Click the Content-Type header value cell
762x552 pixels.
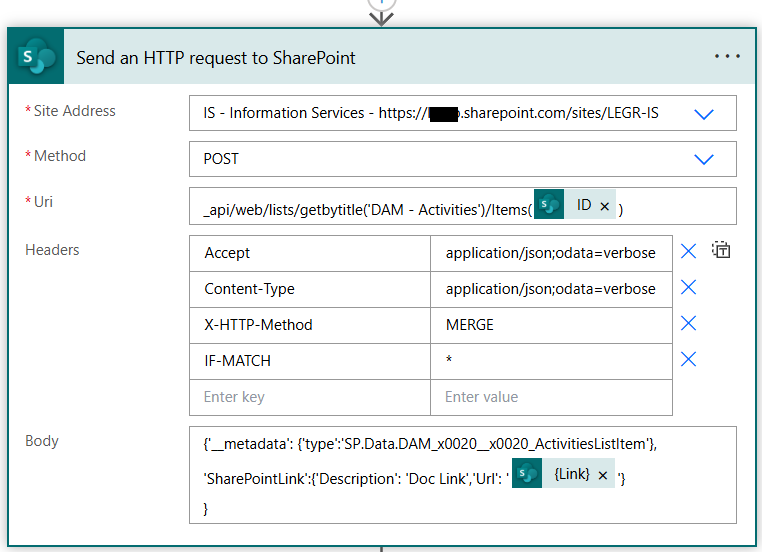click(x=552, y=289)
